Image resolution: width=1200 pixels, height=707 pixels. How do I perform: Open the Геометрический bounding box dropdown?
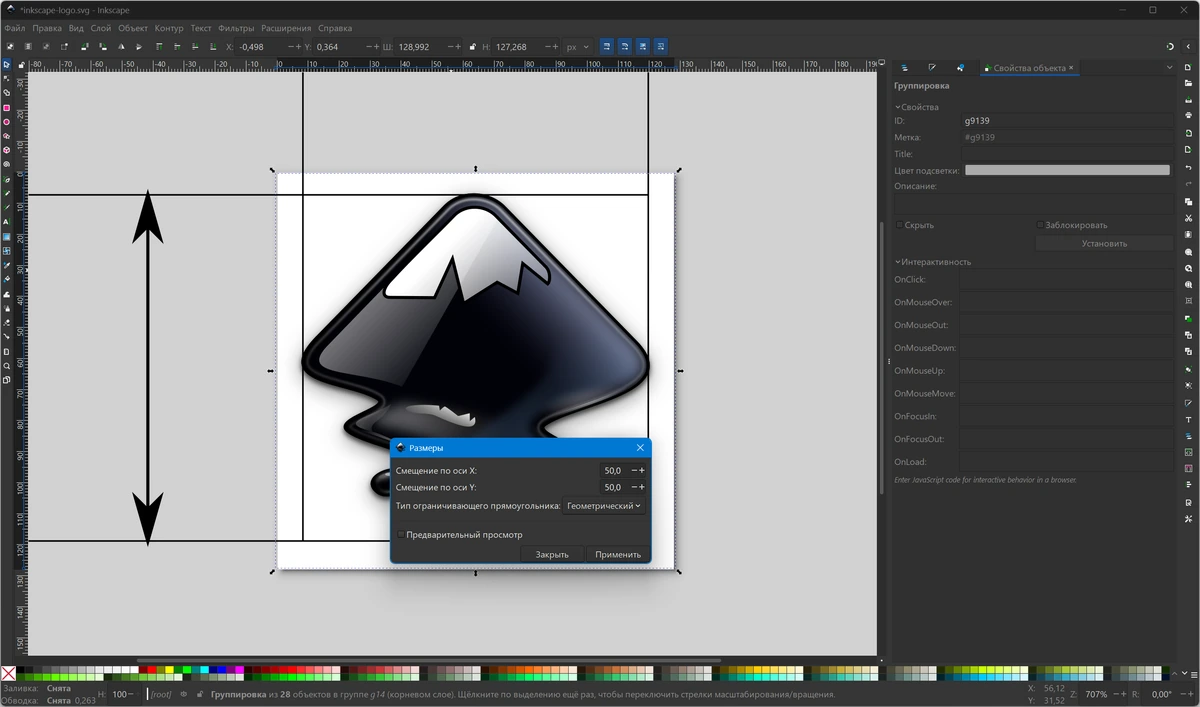[x=605, y=506]
